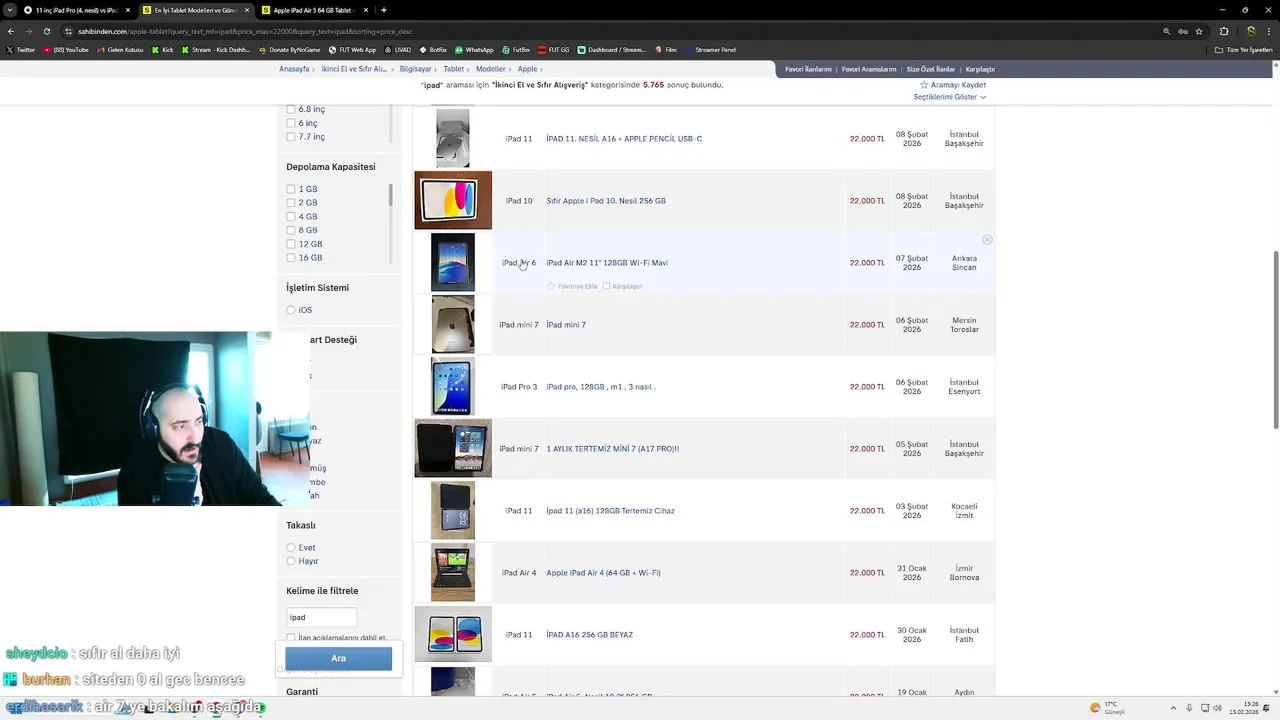Open the volume control in system tray

click(x=1217, y=708)
